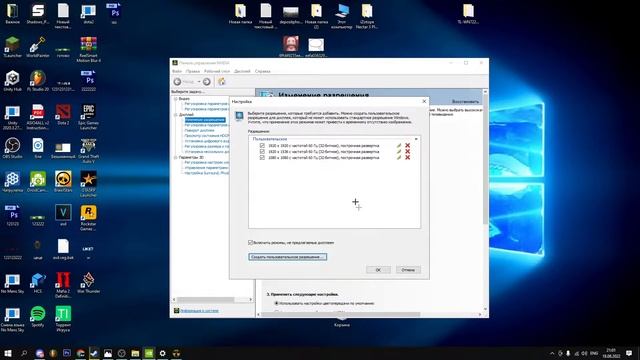Select the FL Studio 20 desktop icon
Image resolution: width=640 pixels, height=360 pixels.
click(x=38, y=81)
